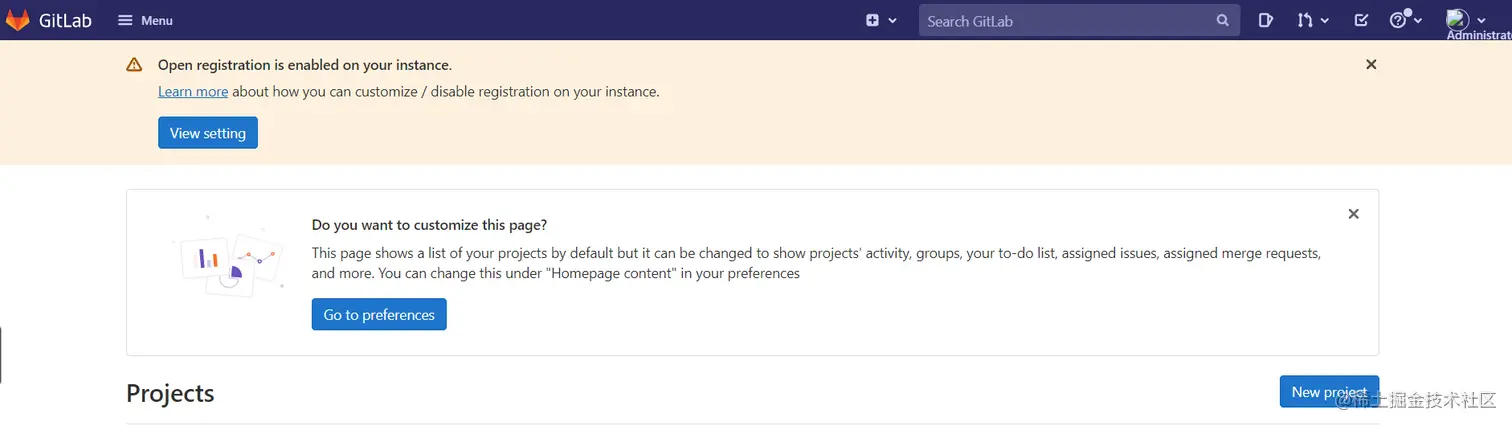Click the GitLab fox logo
The image size is (1512, 426).
tap(18, 20)
